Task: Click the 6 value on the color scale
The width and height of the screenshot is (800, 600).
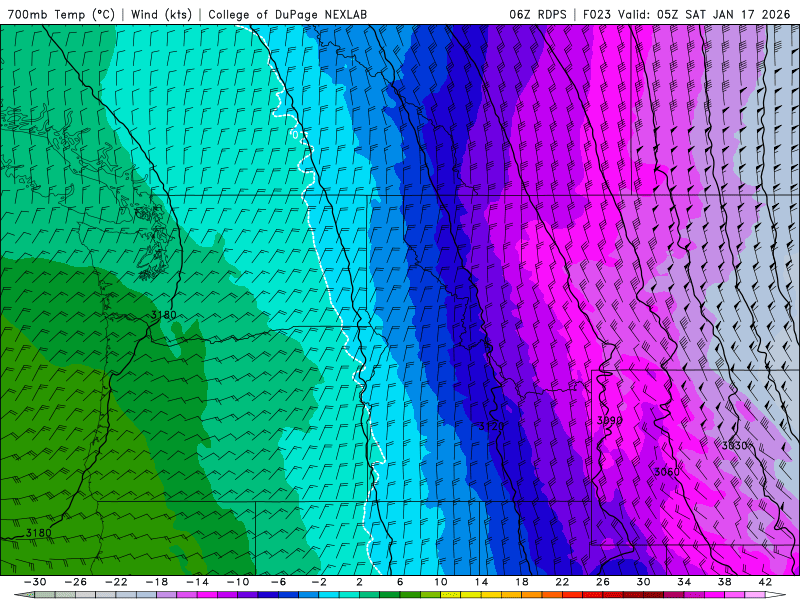Action: [400, 582]
